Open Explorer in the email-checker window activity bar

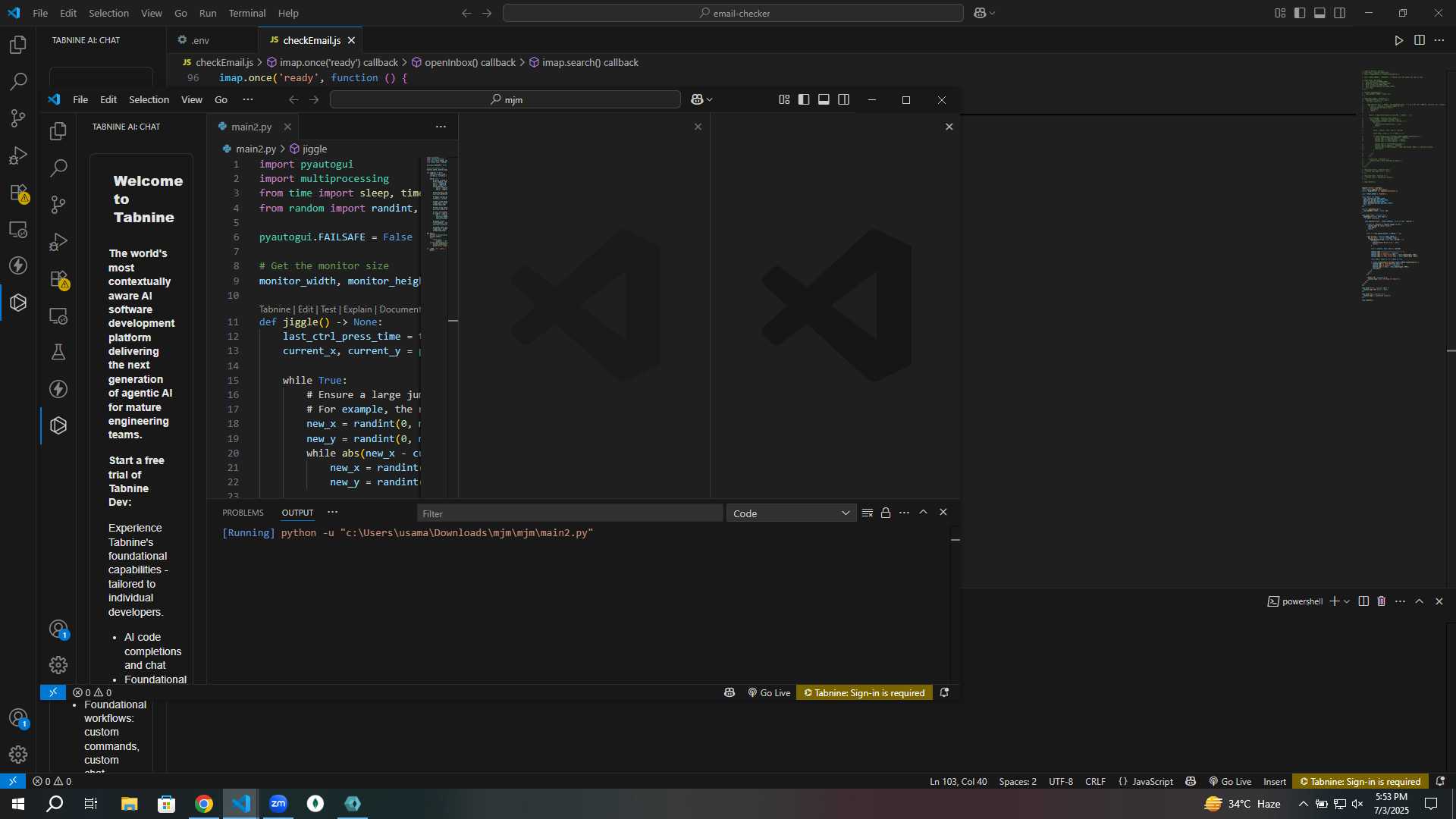(18, 45)
